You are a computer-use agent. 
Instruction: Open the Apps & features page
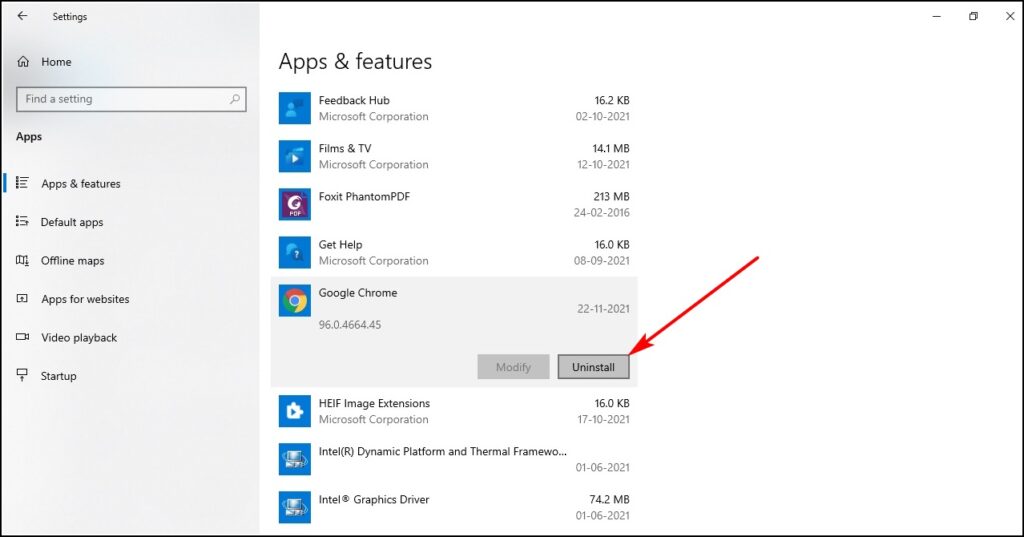click(x=81, y=184)
